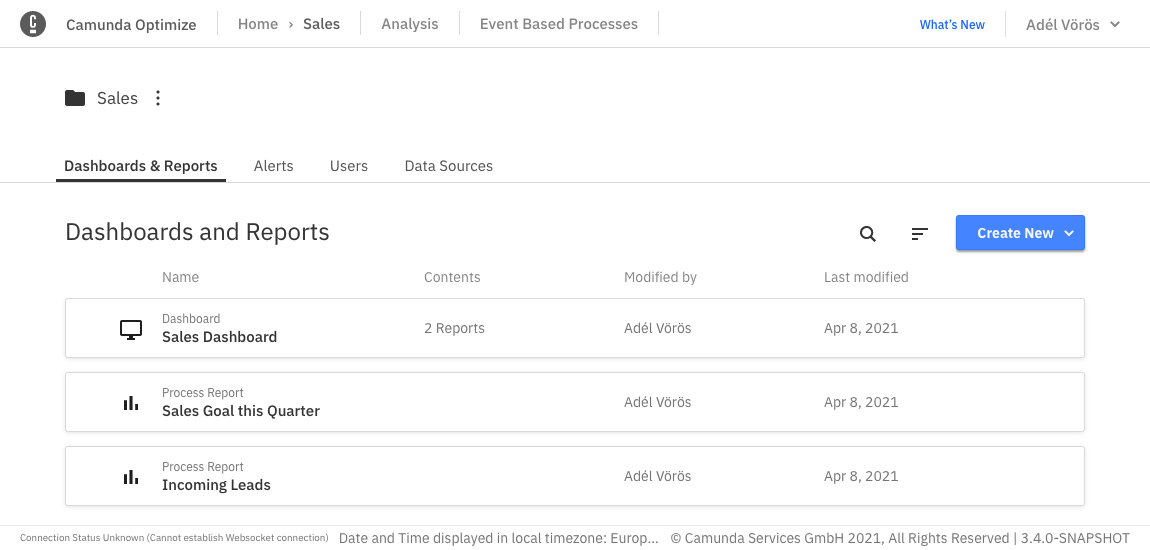Screen dimensions: 1150x550
Task: Click the Incoming Leads bar chart icon
Action: [131, 477]
